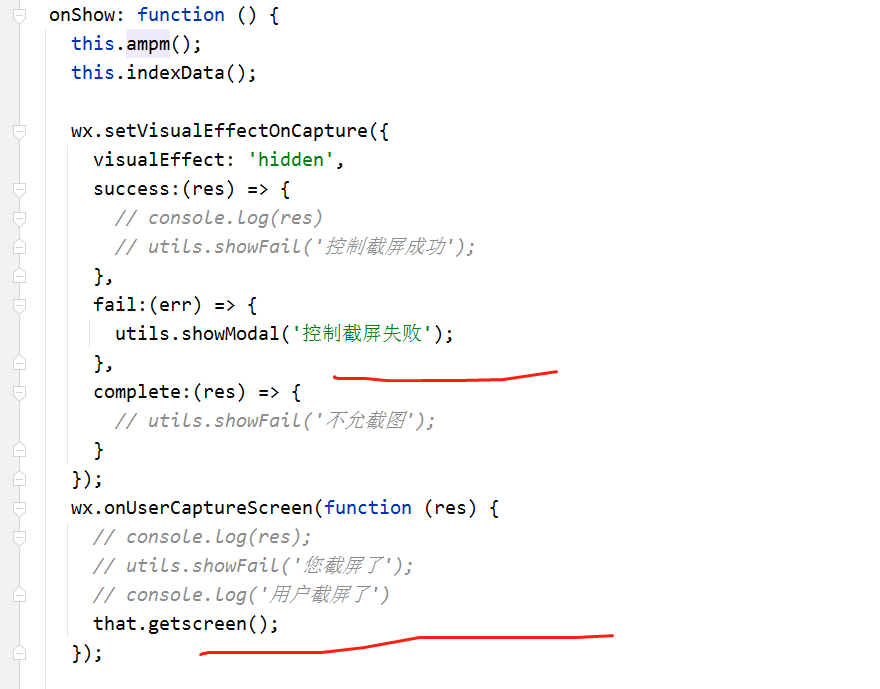Click the '控制截屏失败' string literal
This screenshot has width=880, height=689.
point(362,334)
